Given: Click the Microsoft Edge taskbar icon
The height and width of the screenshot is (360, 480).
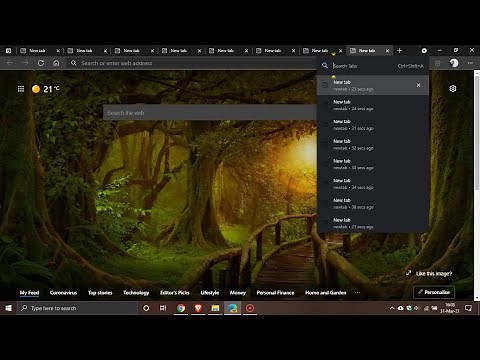Looking at the screenshot, I should 232,308.
